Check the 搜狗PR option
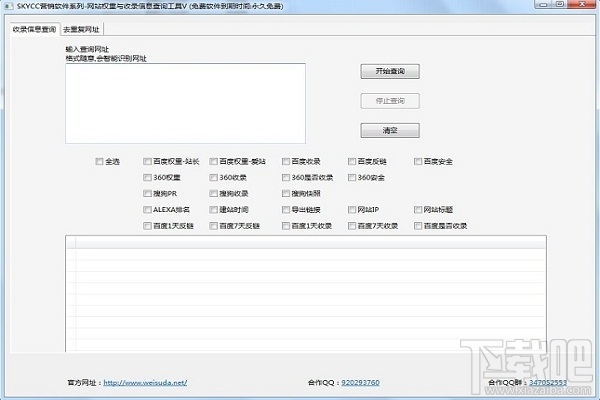 pos(147,194)
